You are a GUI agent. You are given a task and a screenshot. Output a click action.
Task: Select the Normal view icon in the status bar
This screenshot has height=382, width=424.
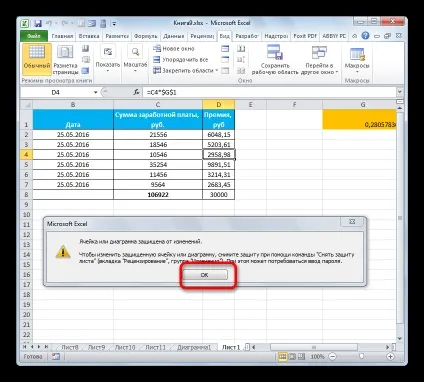(x=282, y=357)
